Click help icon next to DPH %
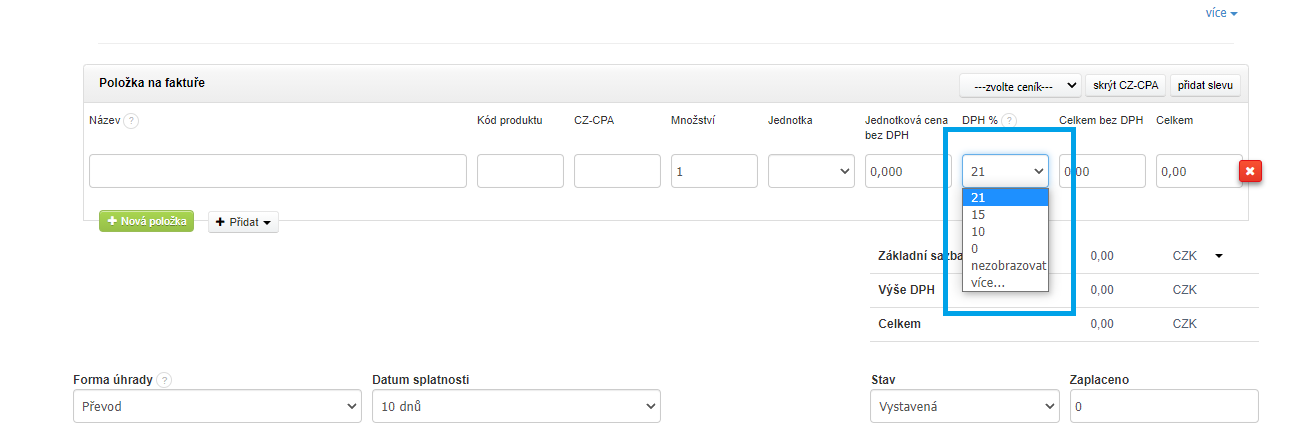1289x428 pixels. pyautogui.click(x=1009, y=121)
